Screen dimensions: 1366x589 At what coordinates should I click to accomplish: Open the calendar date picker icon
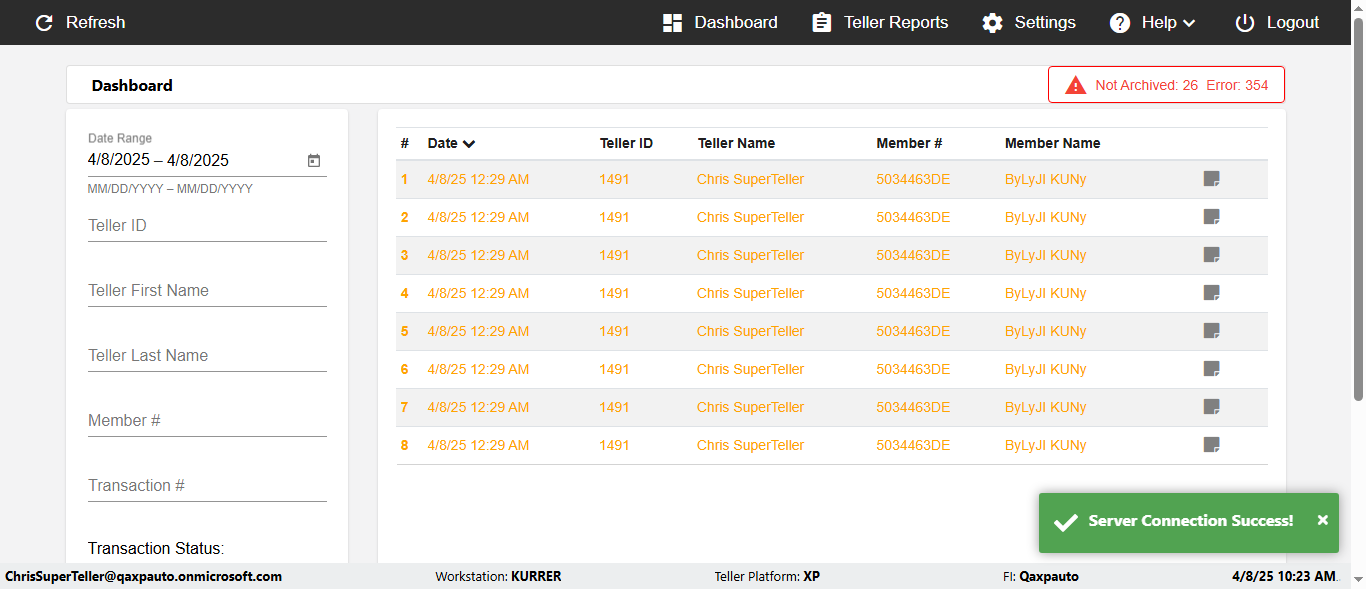[313, 160]
